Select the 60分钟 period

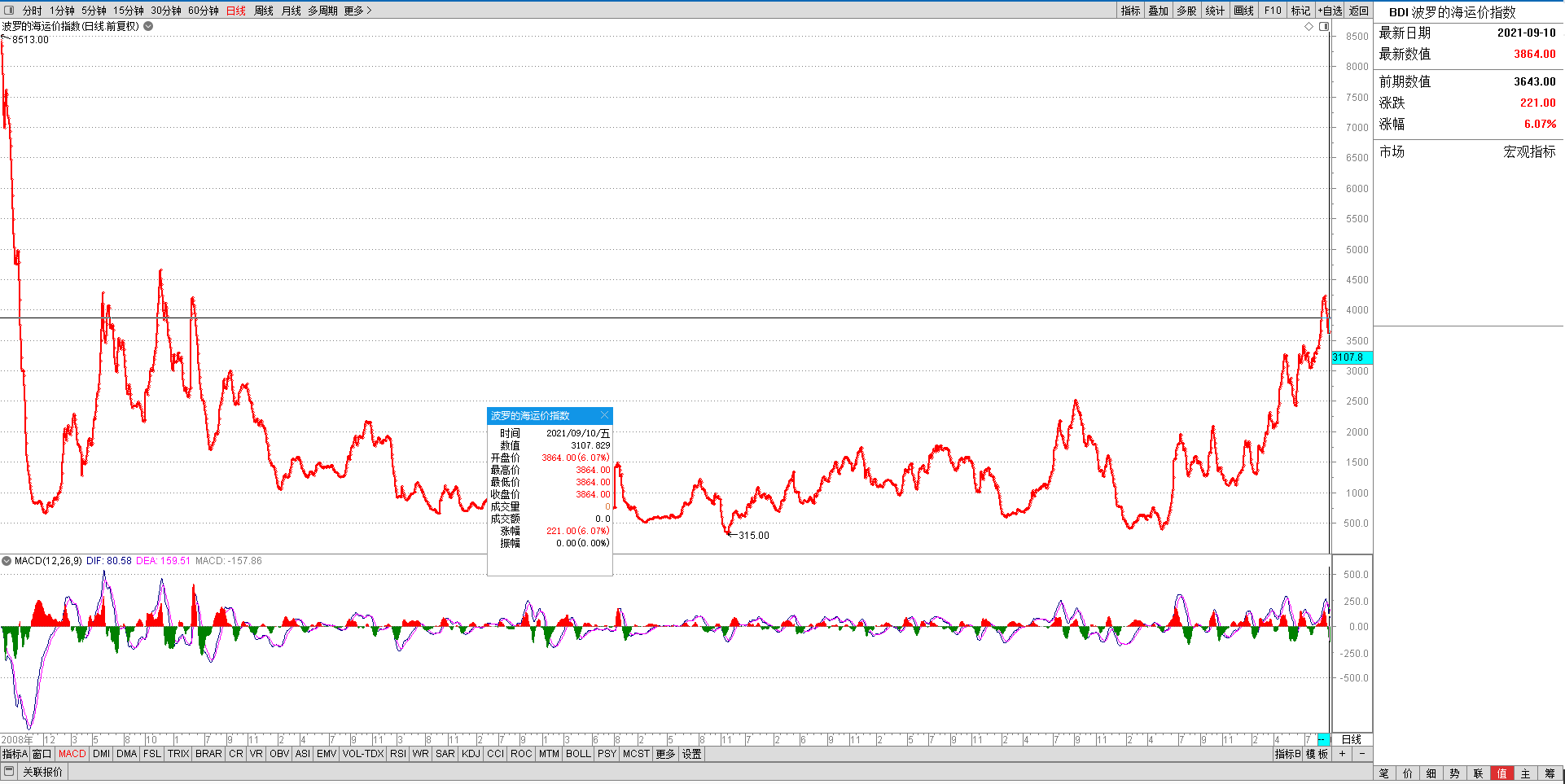tap(203, 11)
